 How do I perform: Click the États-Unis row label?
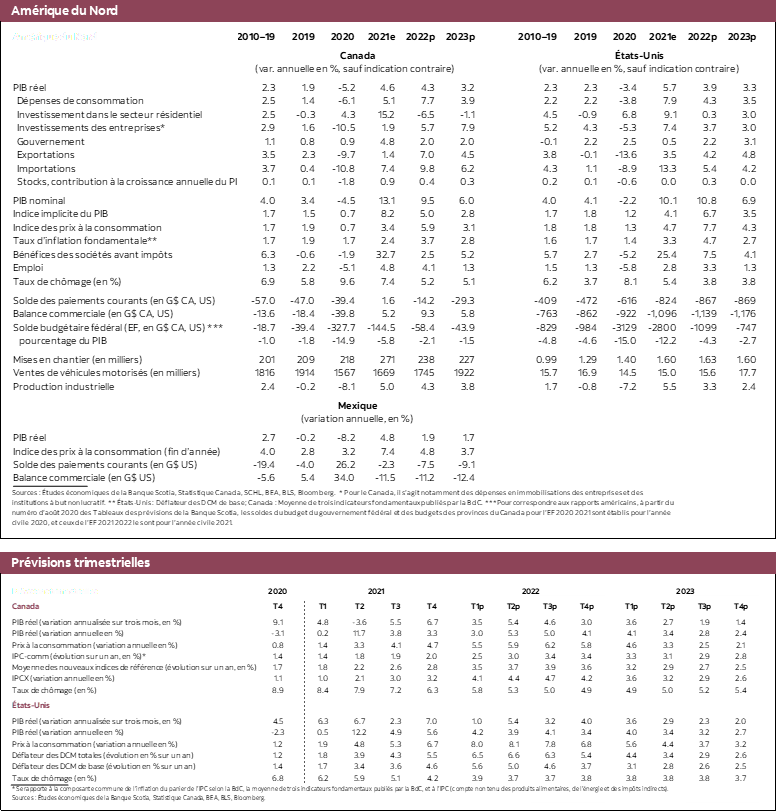[x=31, y=705]
